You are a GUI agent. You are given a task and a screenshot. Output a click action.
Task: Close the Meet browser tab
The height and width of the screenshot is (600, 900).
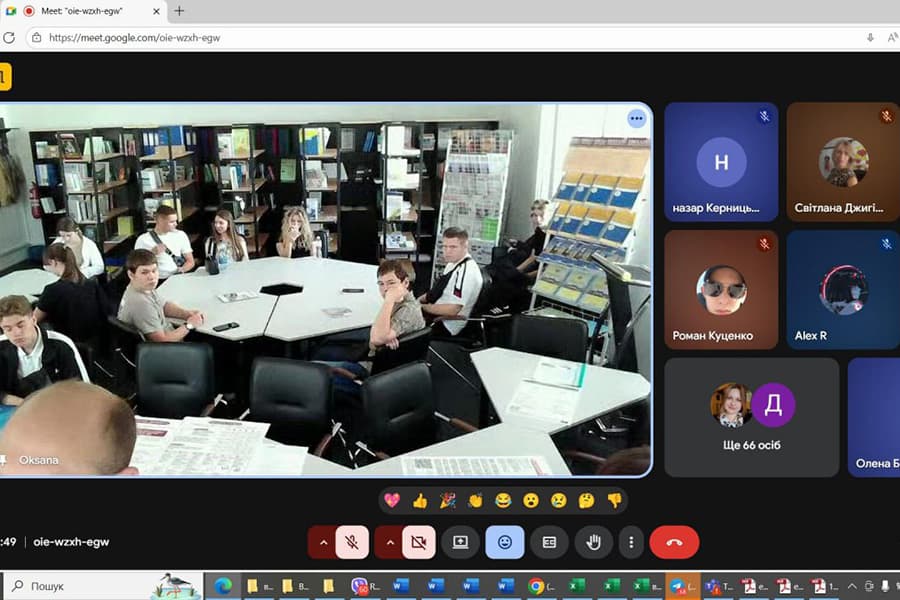point(156,11)
